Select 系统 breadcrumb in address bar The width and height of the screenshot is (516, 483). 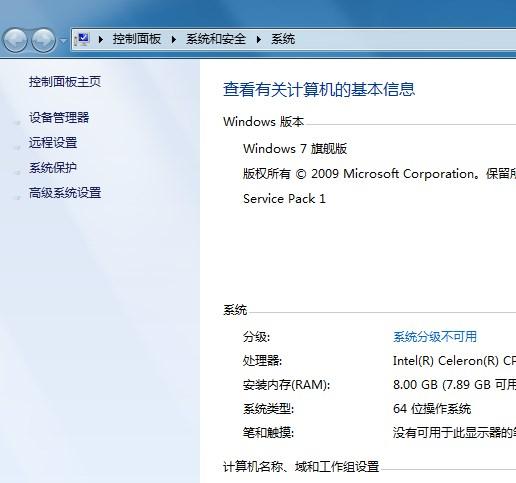tap(283, 39)
